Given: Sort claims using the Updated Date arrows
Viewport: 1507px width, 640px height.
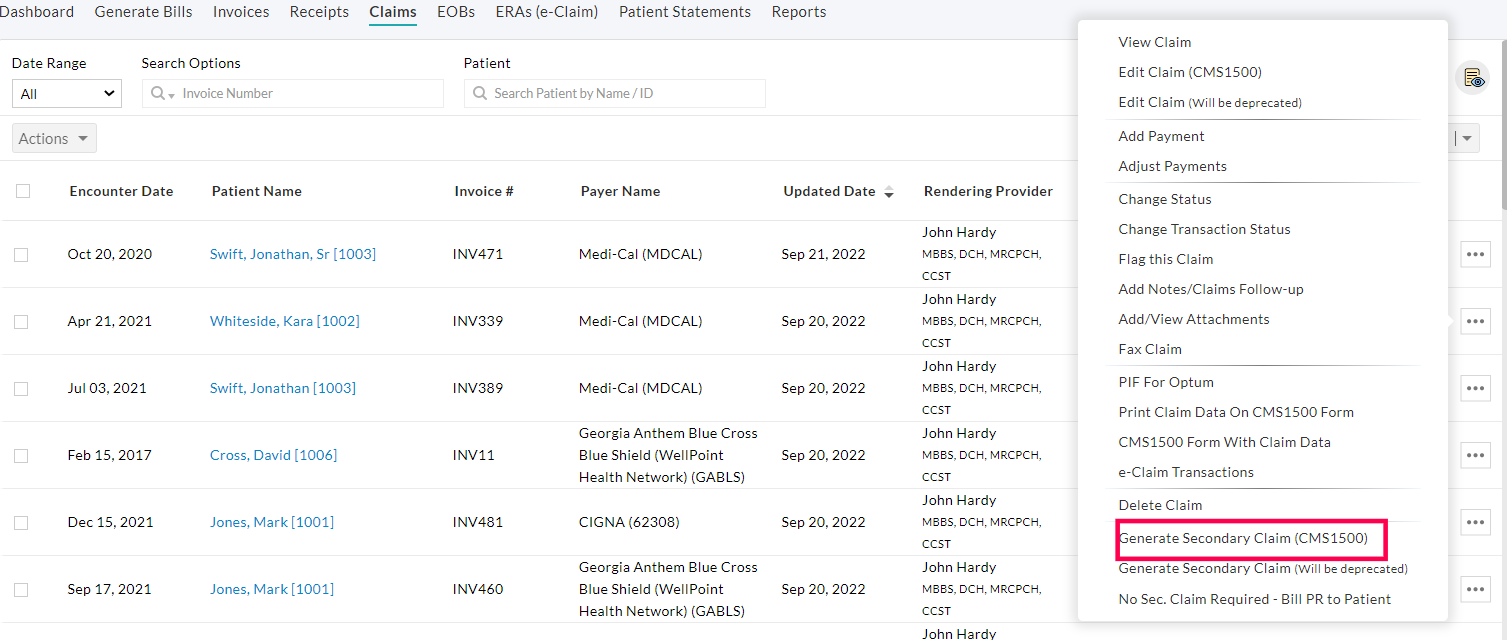Looking at the screenshot, I should [888, 193].
